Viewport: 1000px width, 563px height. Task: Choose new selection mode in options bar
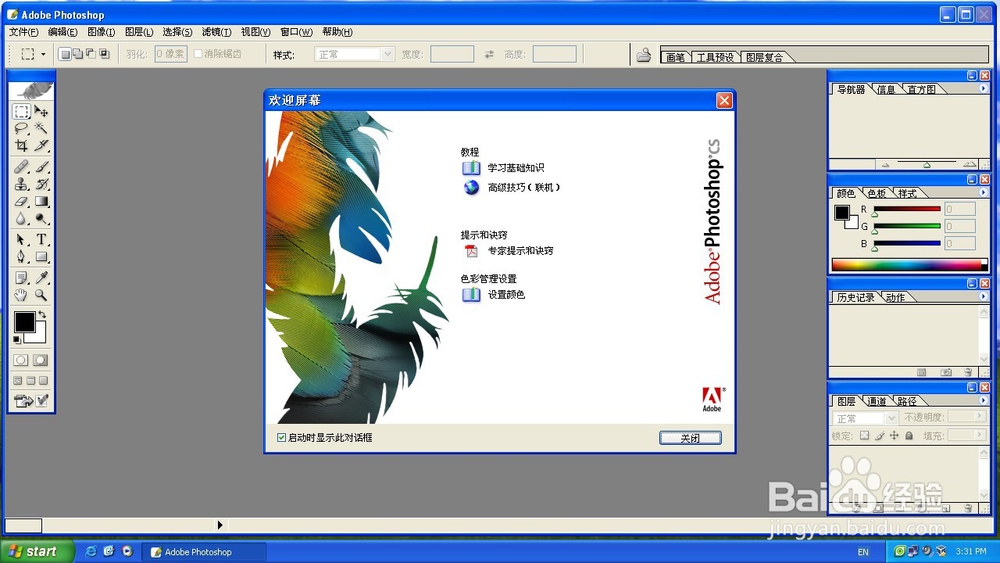pos(64,54)
